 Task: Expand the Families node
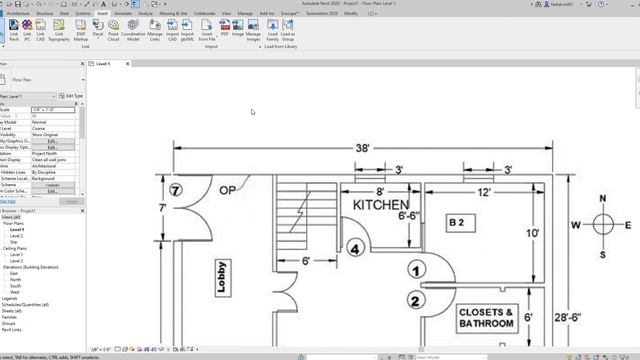point(9,317)
